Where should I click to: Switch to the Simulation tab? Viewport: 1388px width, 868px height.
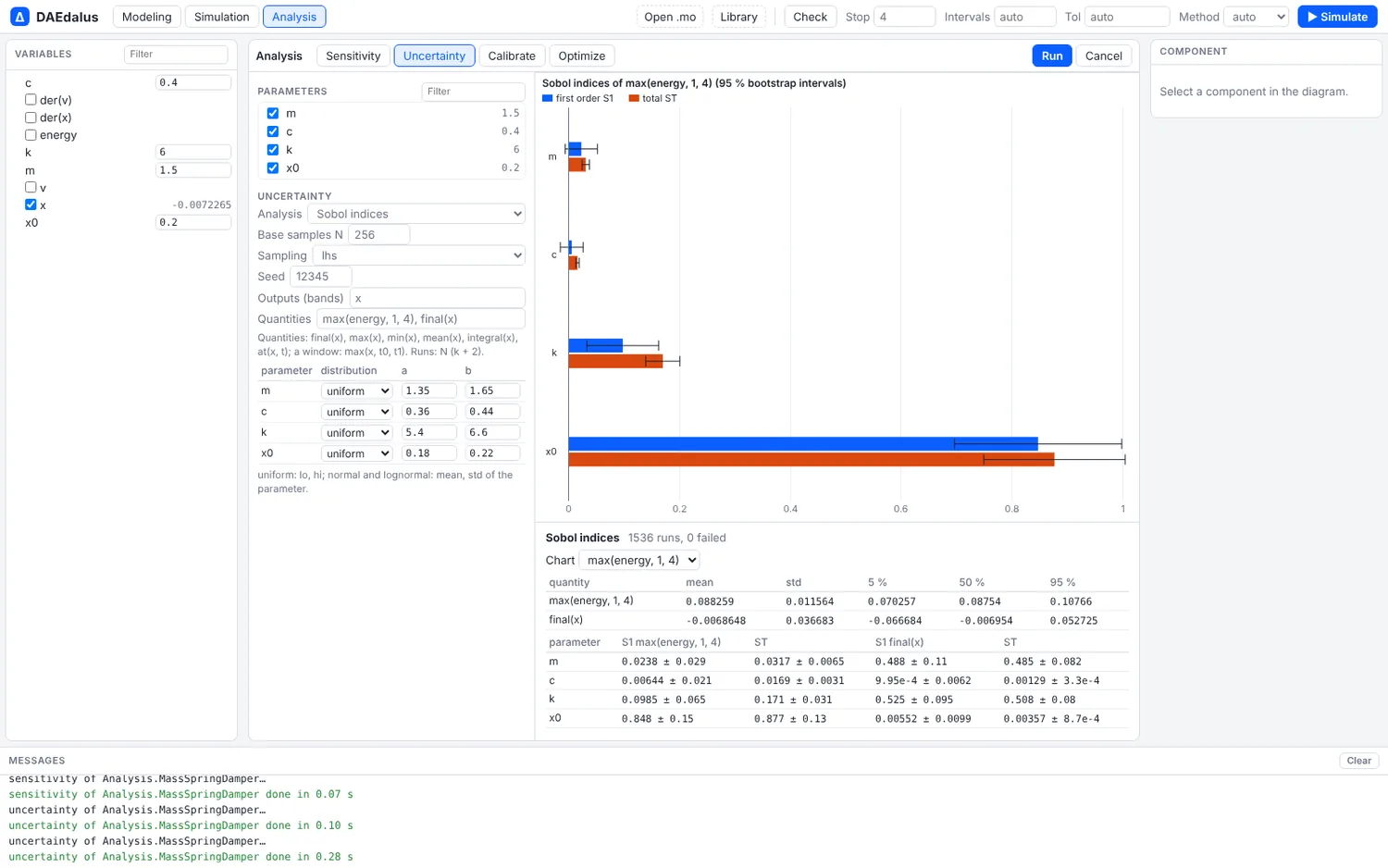click(222, 17)
